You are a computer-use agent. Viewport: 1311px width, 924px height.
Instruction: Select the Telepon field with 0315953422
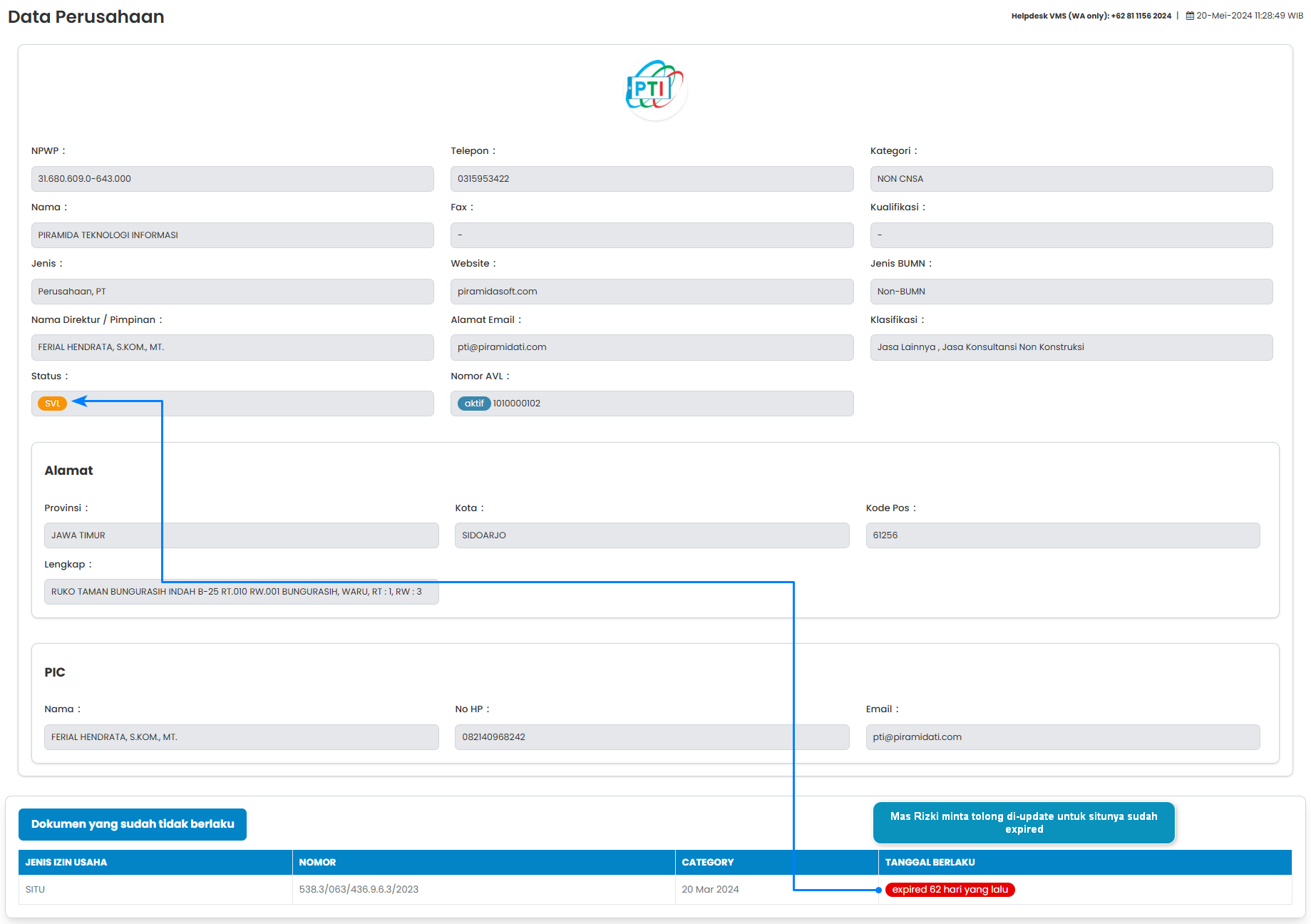tap(652, 179)
